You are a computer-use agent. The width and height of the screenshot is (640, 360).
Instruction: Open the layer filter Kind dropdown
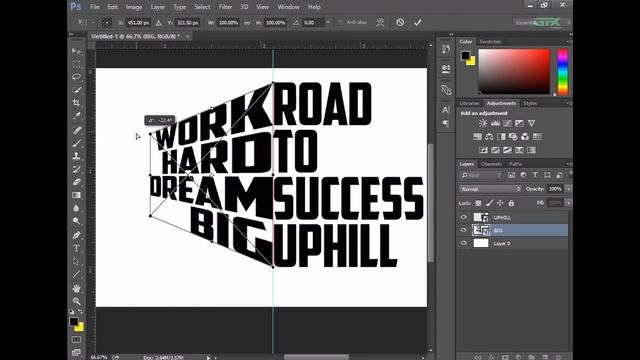point(482,175)
